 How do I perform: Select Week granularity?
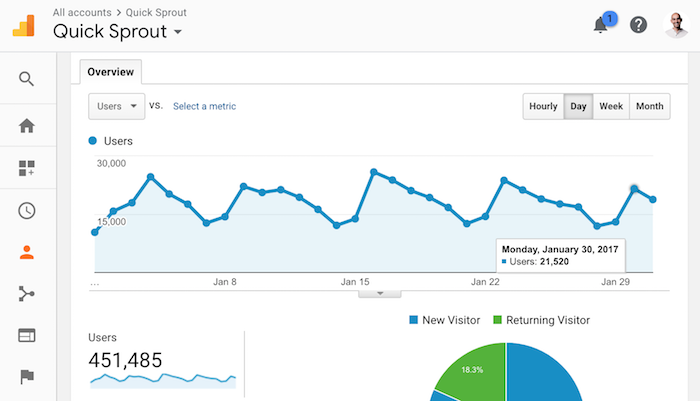coord(611,106)
